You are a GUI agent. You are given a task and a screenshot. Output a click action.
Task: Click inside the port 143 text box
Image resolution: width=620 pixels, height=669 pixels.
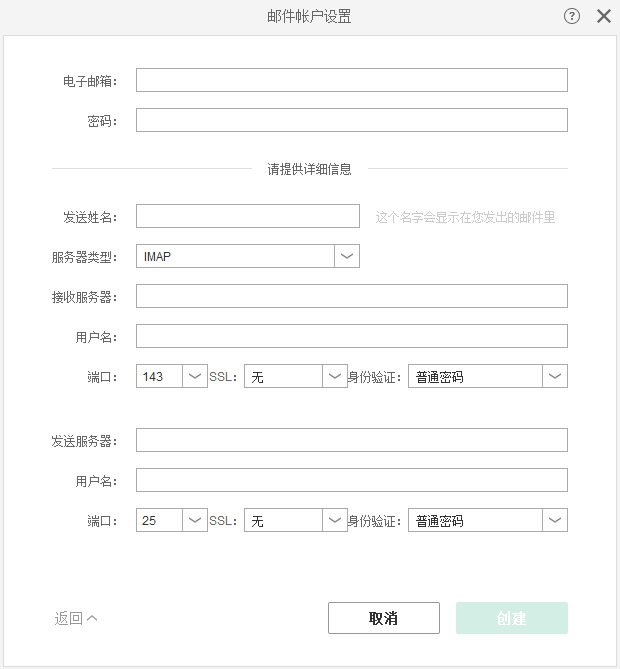point(159,376)
